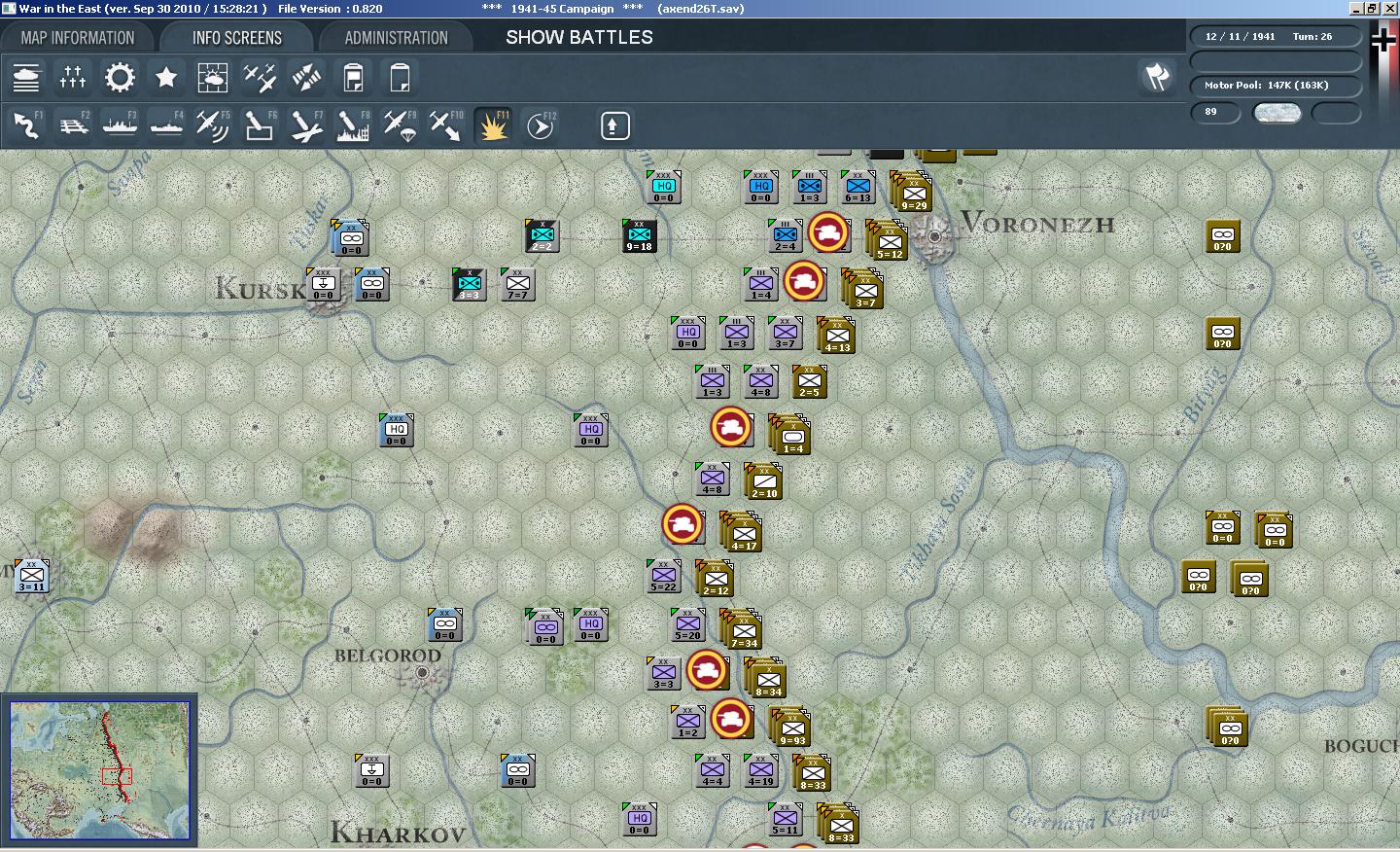Image resolution: width=1400 pixels, height=852 pixels.
Task: Click the snowy weather indicator pill
Action: tap(1277, 113)
